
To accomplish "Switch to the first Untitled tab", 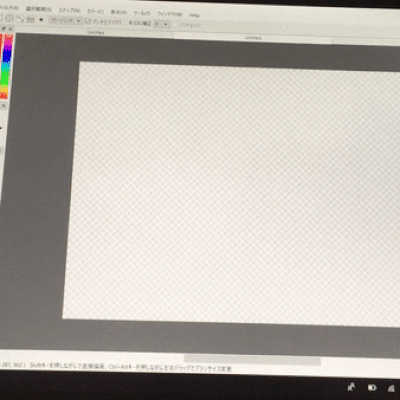I will point(96,33).
